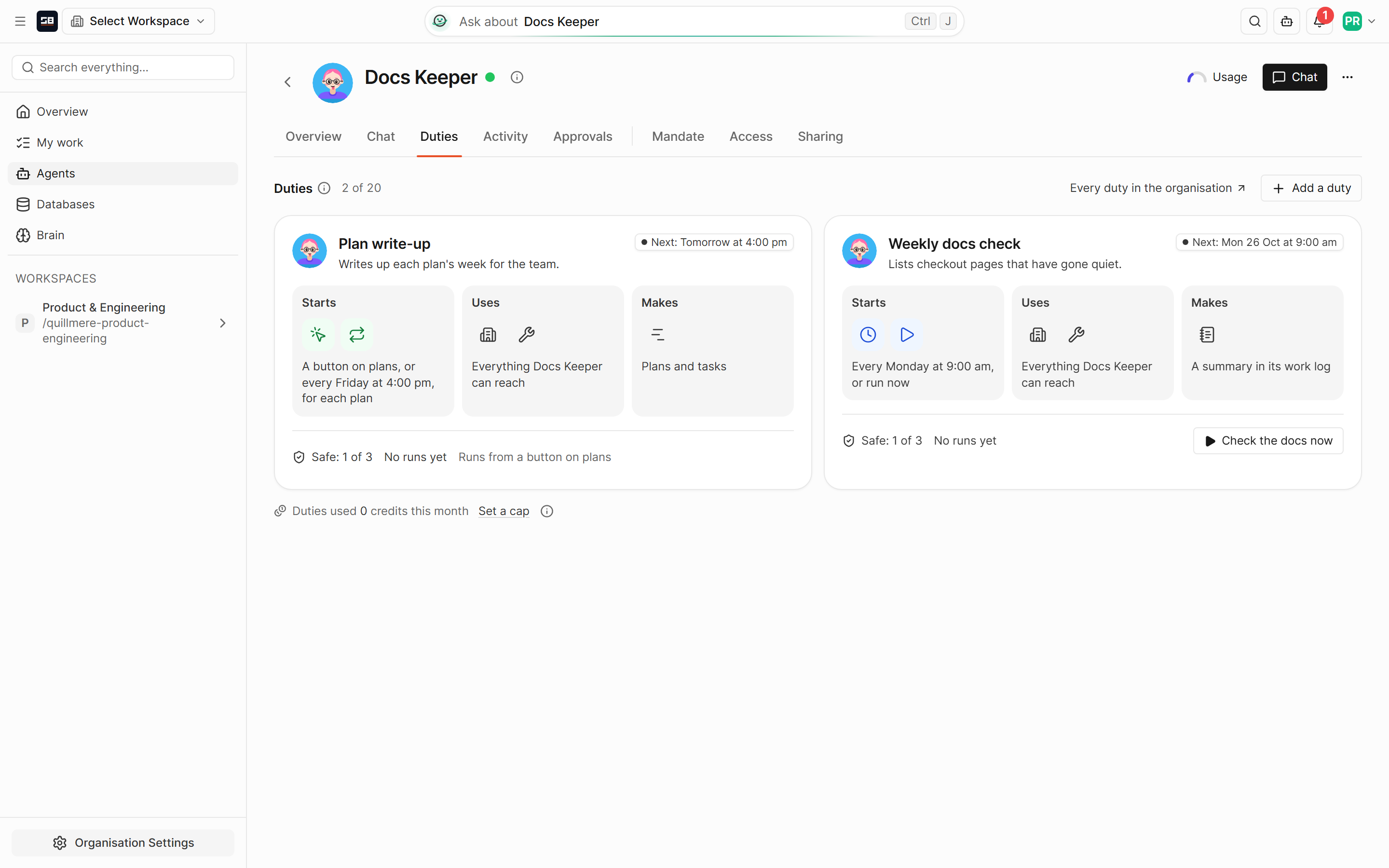Image resolution: width=1389 pixels, height=868 pixels.
Task: Open the Sharing tab
Action: (820, 136)
